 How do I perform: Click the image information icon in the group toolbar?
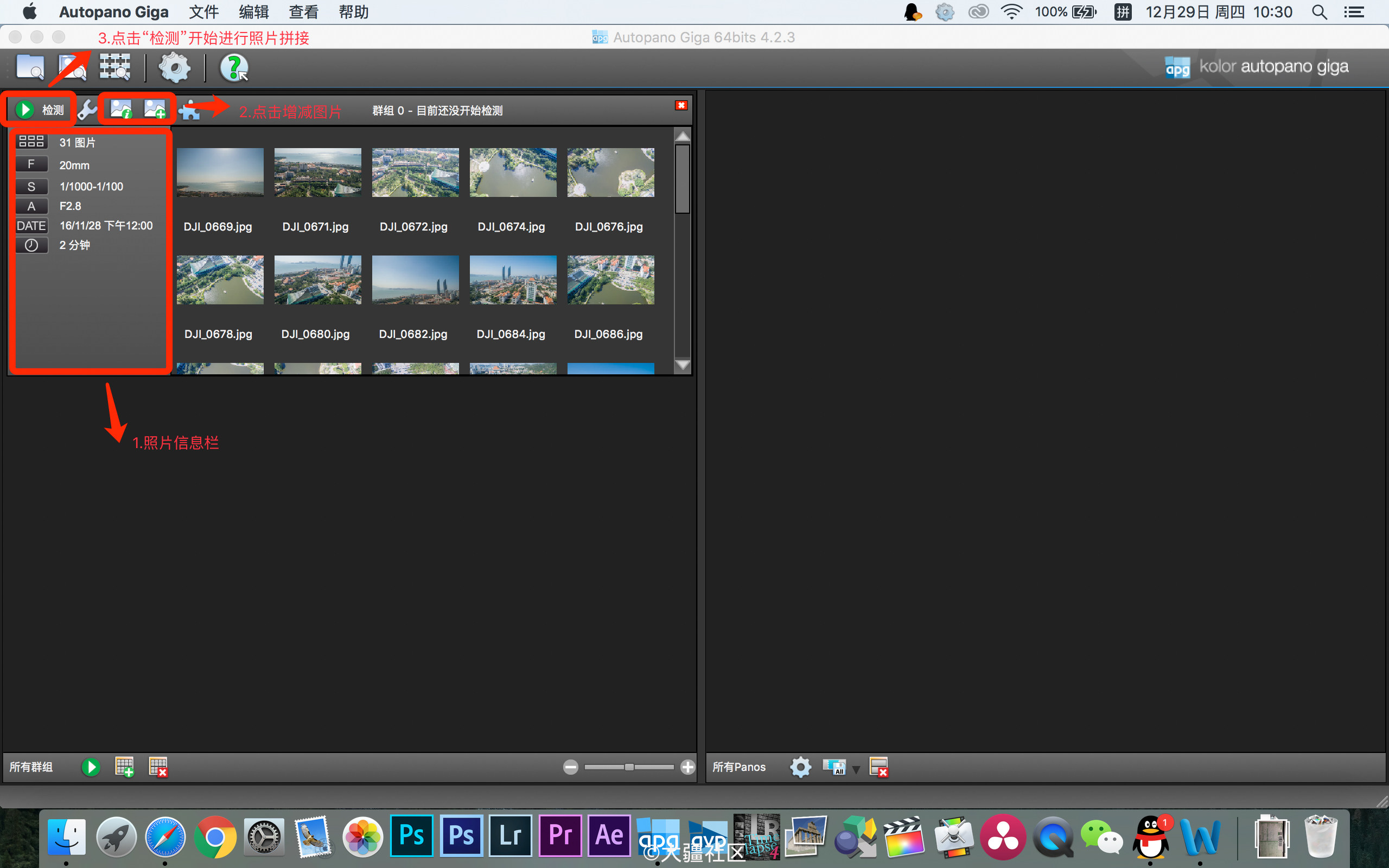[x=121, y=109]
